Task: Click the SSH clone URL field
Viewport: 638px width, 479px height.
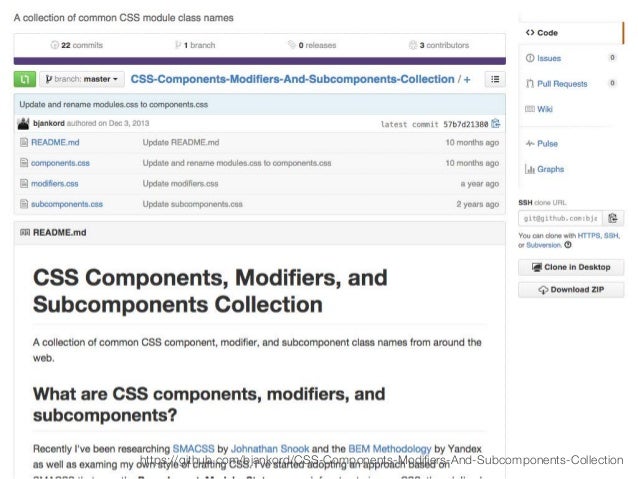Action: [x=560, y=219]
